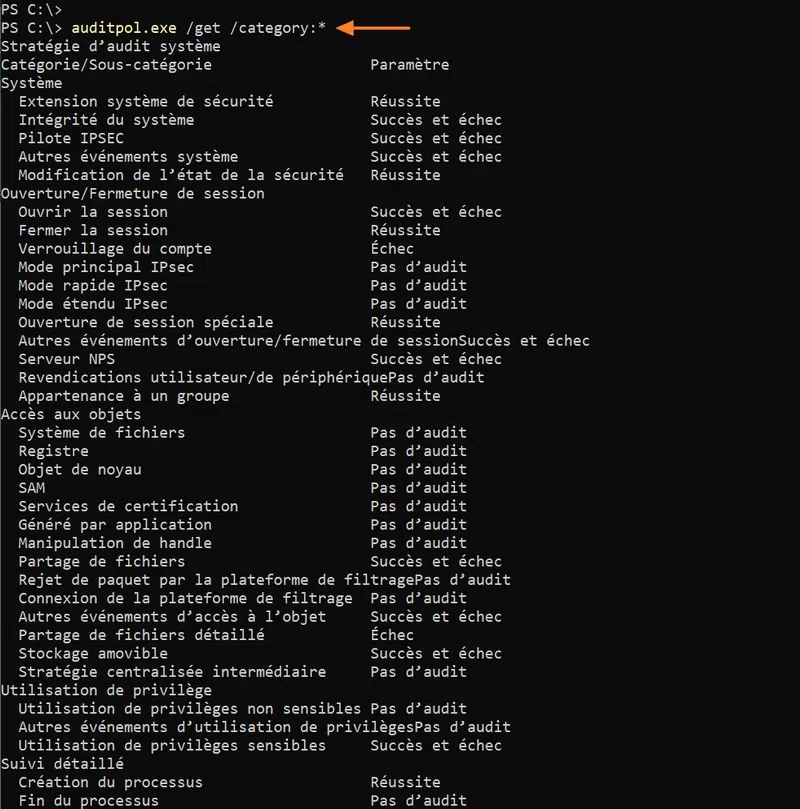Click the Objet de noyau entry

click(x=80, y=469)
